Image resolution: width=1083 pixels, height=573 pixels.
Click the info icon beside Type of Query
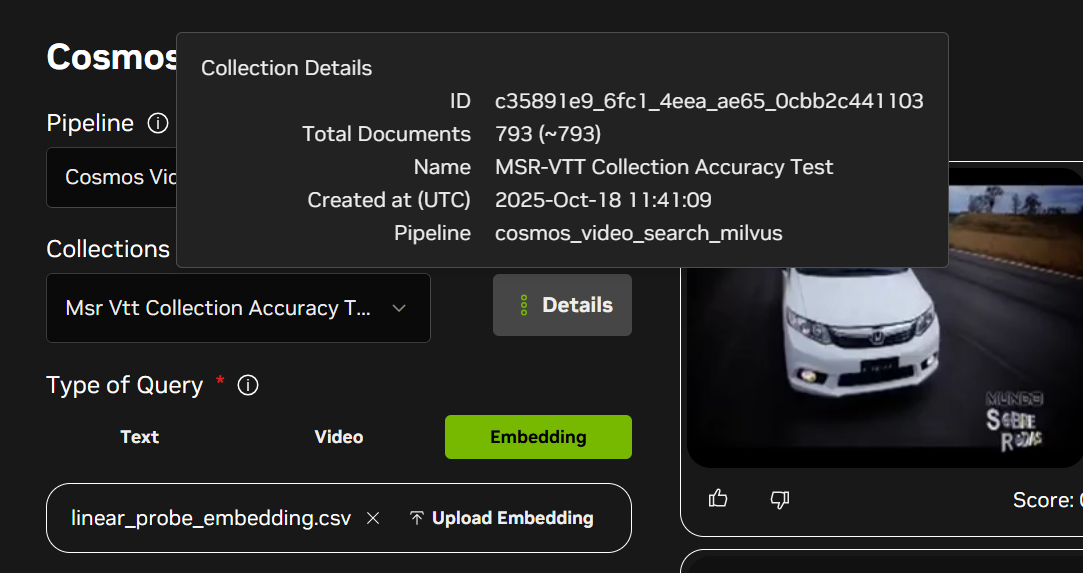pos(248,385)
